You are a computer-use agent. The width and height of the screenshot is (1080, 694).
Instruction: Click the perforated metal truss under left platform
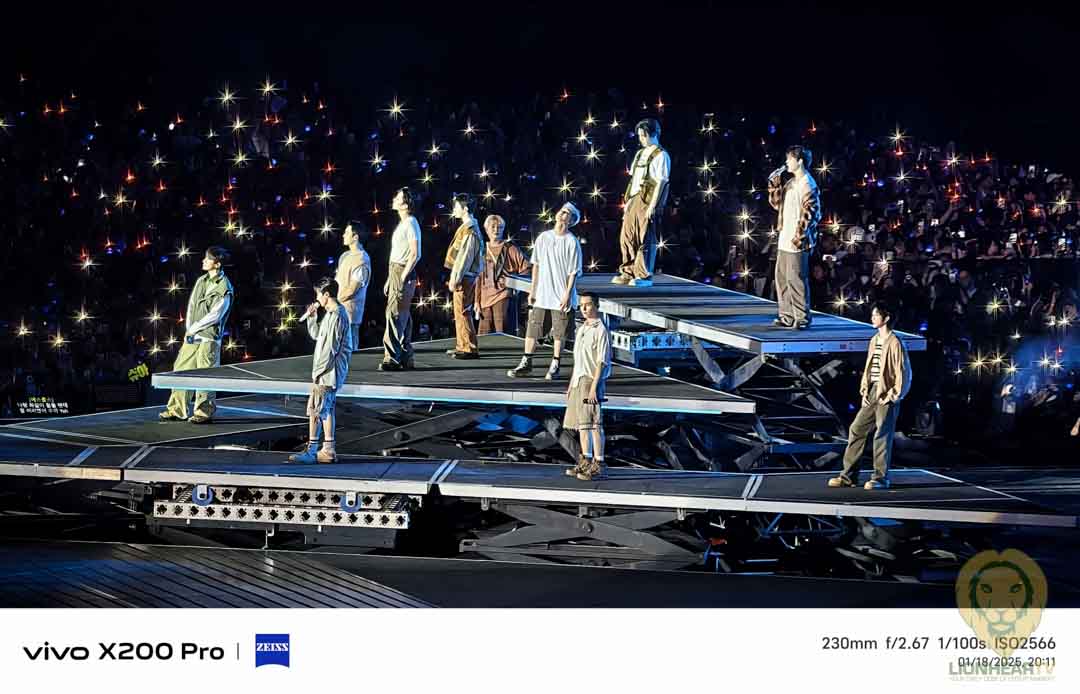coord(281,505)
